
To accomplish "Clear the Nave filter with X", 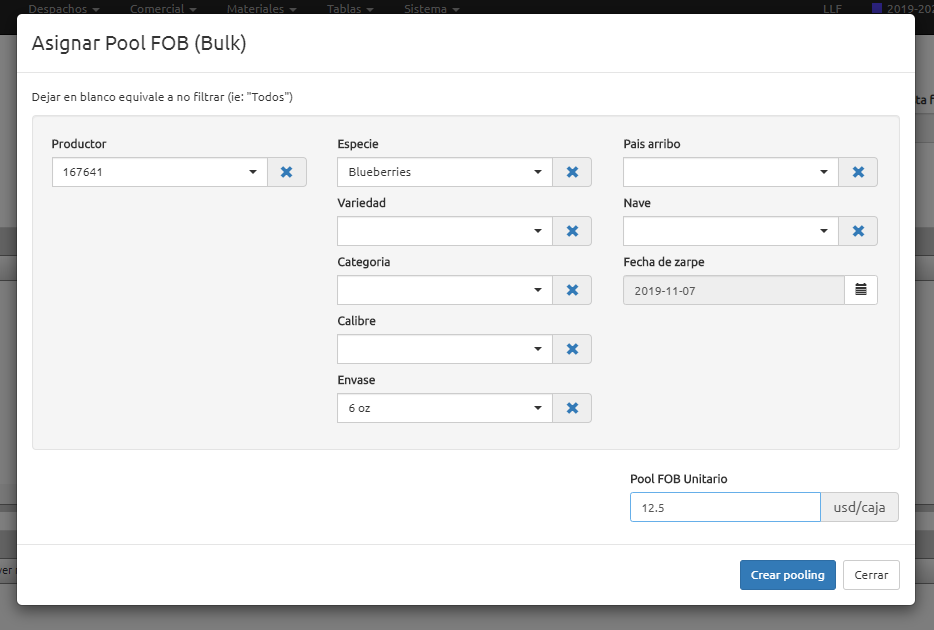I will (x=857, y=231).
